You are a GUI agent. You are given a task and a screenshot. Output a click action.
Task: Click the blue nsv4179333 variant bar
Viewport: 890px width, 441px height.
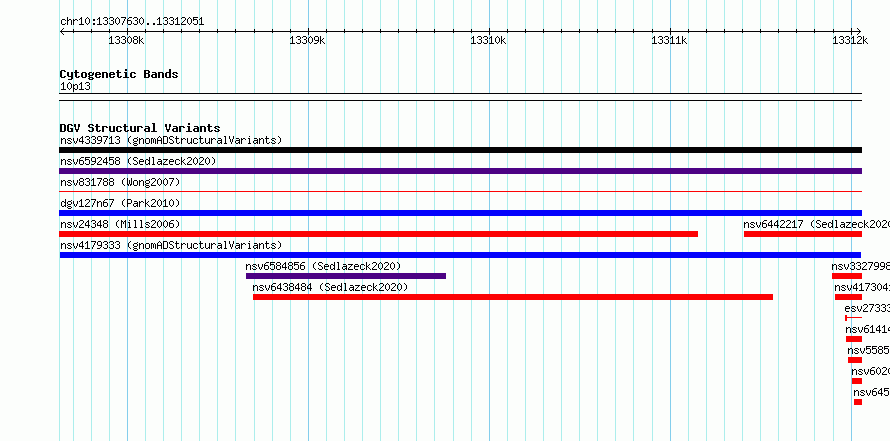coord(460,255)
